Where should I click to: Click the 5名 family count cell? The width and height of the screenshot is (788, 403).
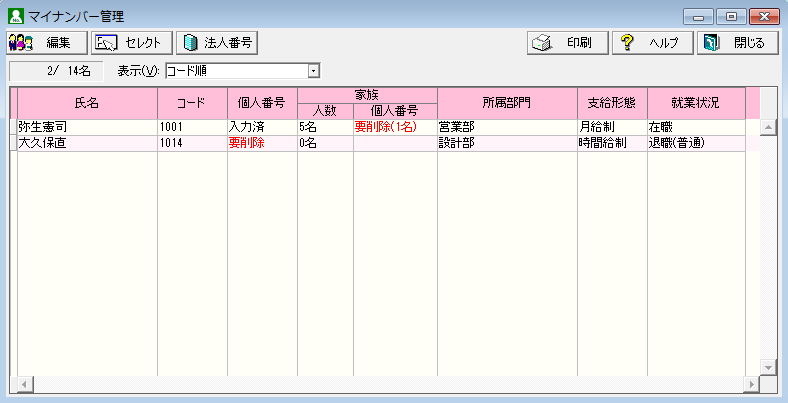(x=325, y=127)
